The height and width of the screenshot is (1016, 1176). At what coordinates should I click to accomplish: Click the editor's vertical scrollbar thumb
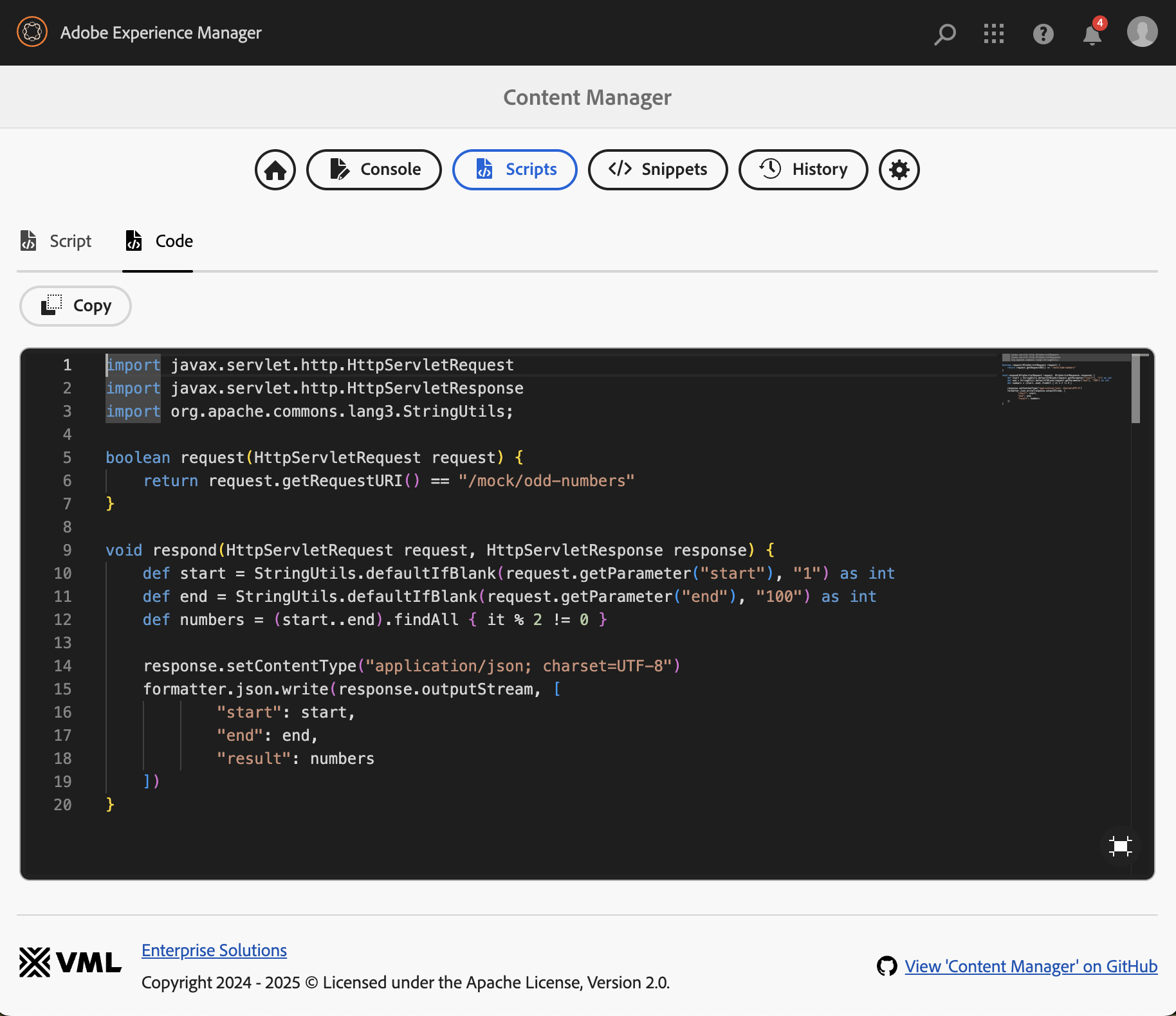(x=1136, y=388)
